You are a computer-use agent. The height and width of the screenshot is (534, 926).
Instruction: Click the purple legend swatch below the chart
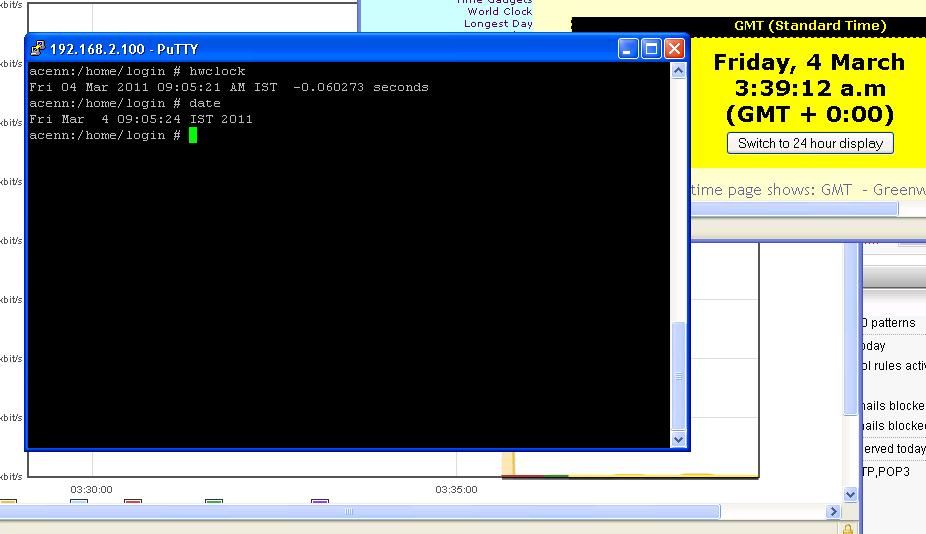(x=320, y=502)
